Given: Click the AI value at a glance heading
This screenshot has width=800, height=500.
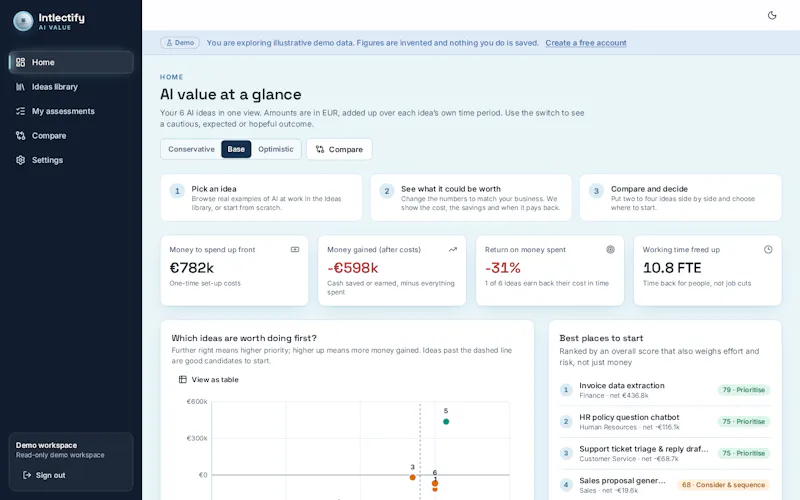Looking at the screenshot, I should click(231, 94).
